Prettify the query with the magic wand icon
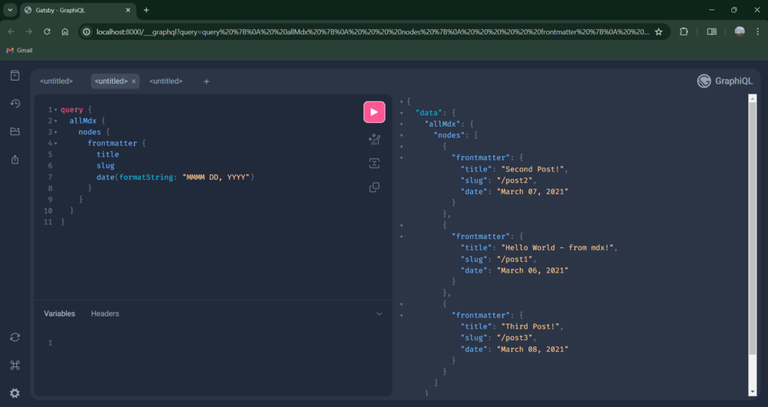Image resolution: width=768 pixels, height=407 pixels. pos(374,140)
